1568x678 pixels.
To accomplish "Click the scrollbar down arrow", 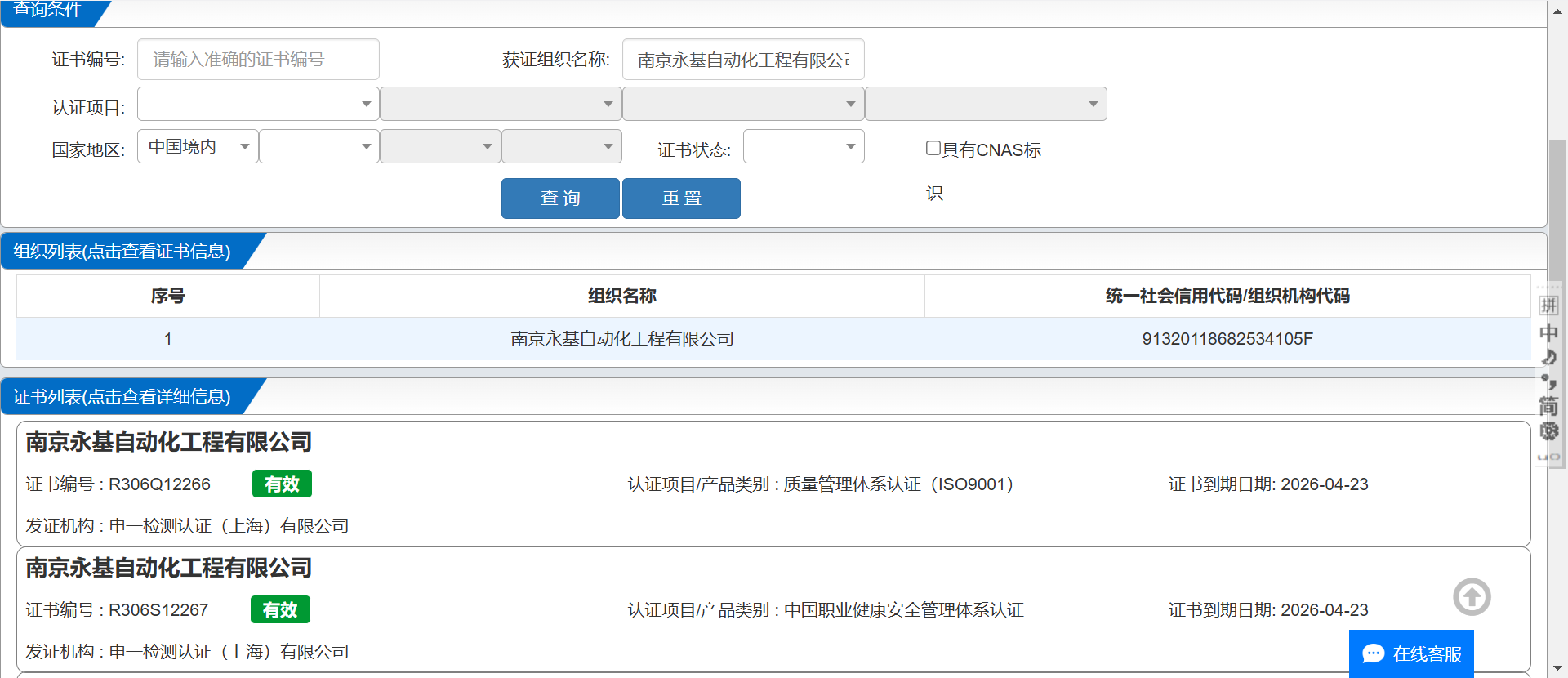I will coord(1557,669).
